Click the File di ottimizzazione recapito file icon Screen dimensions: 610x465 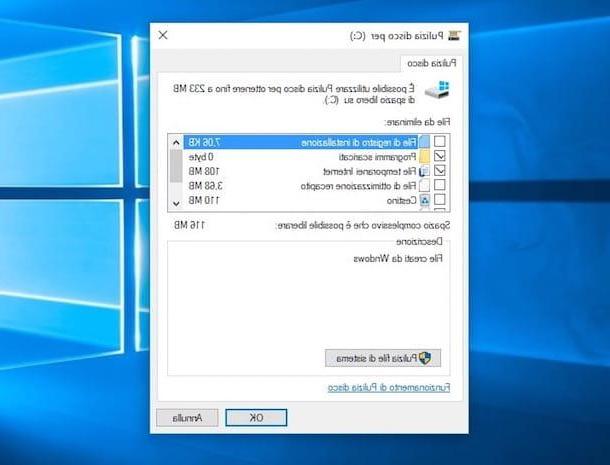(424, 185)
